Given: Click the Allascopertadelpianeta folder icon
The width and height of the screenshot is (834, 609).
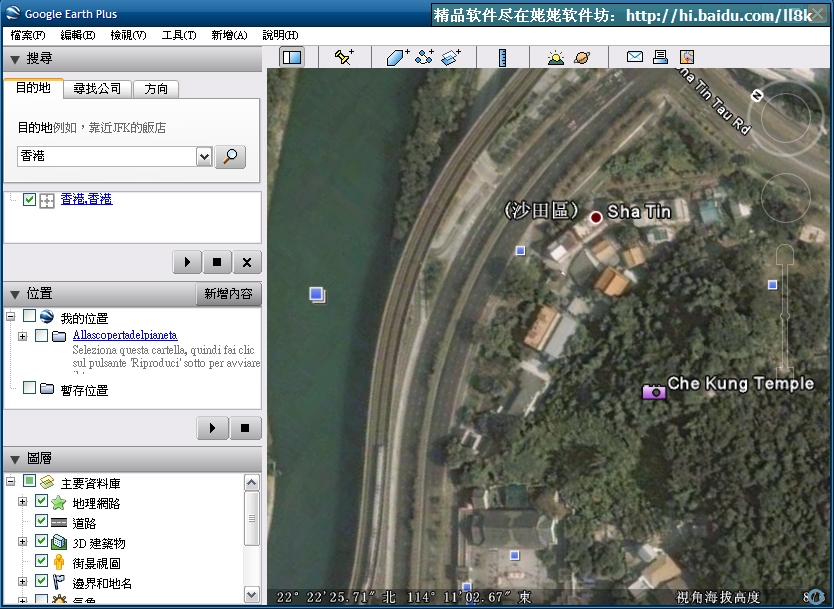Looking at the screenshot, I should point(59,336).
